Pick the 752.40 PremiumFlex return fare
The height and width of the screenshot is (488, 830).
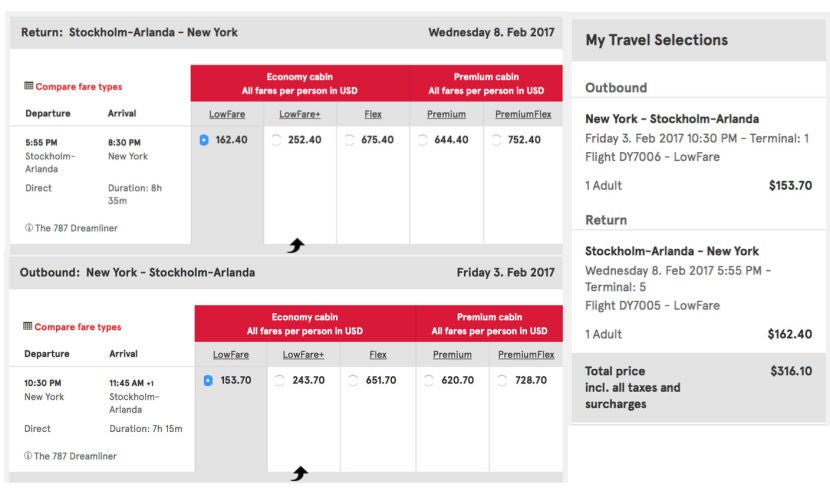tap(496, 140)
